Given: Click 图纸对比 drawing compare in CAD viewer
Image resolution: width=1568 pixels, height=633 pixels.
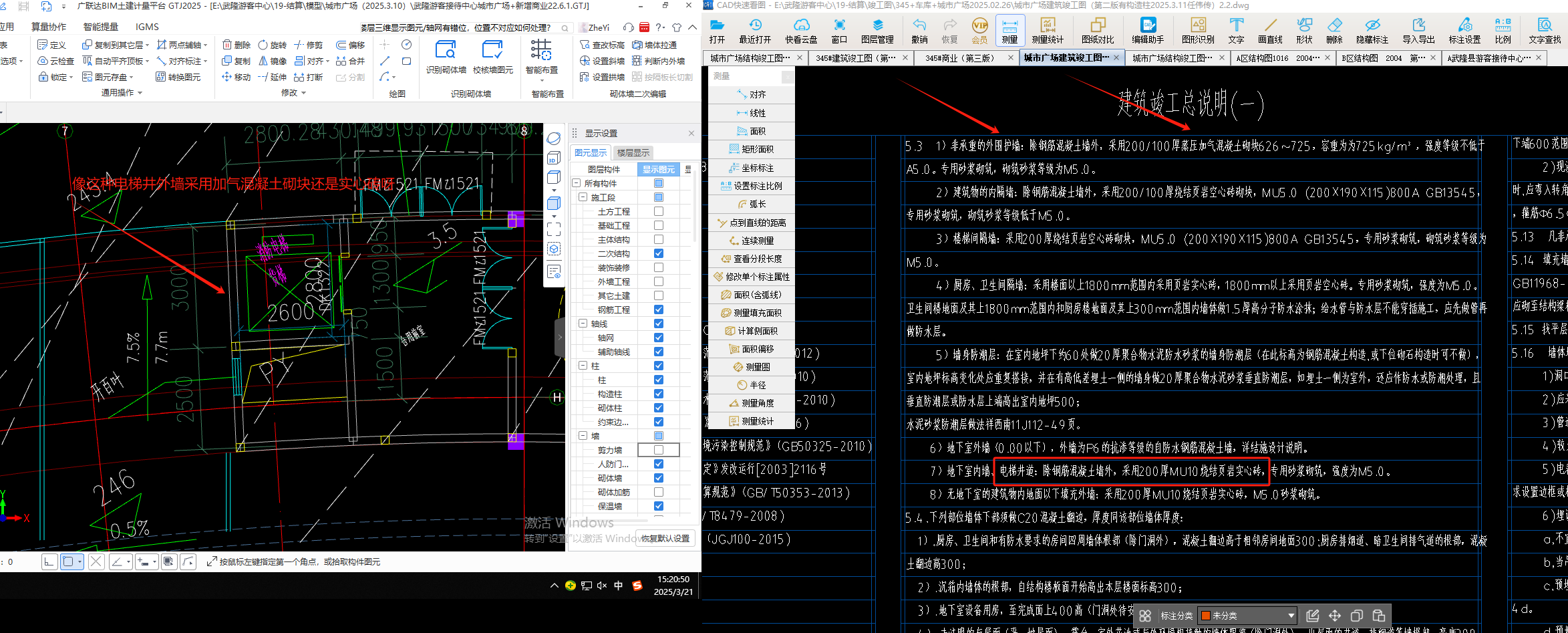Looking at the screenshot, I should (x=1098, y=31).
